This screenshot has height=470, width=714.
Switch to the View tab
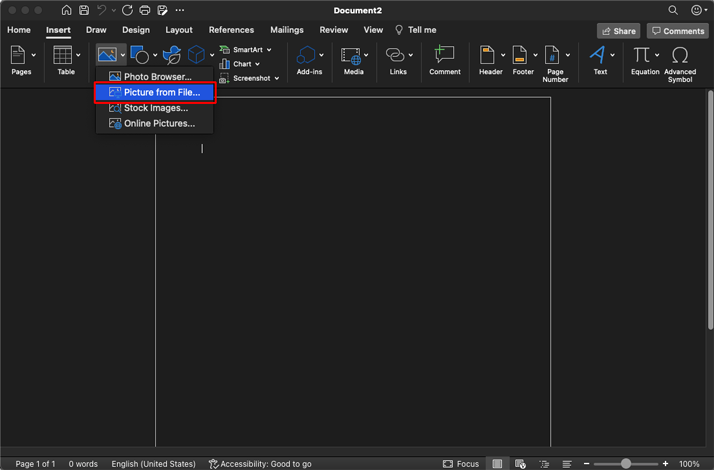(373, 30)
